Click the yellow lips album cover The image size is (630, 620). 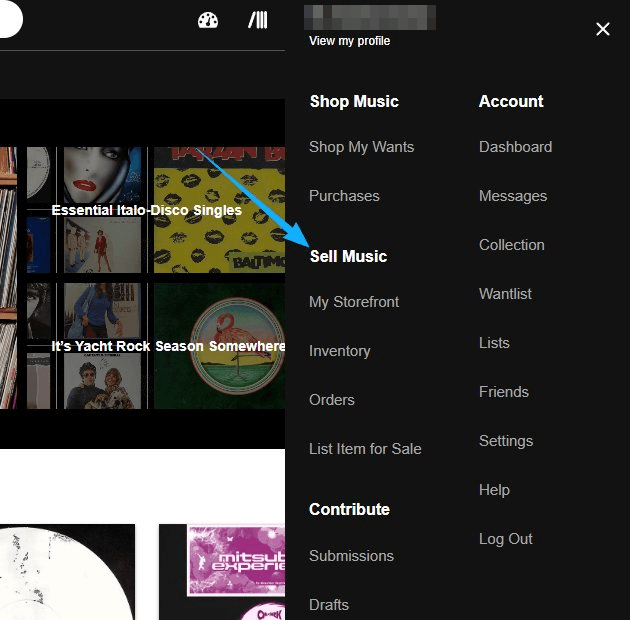pos(219,210)
